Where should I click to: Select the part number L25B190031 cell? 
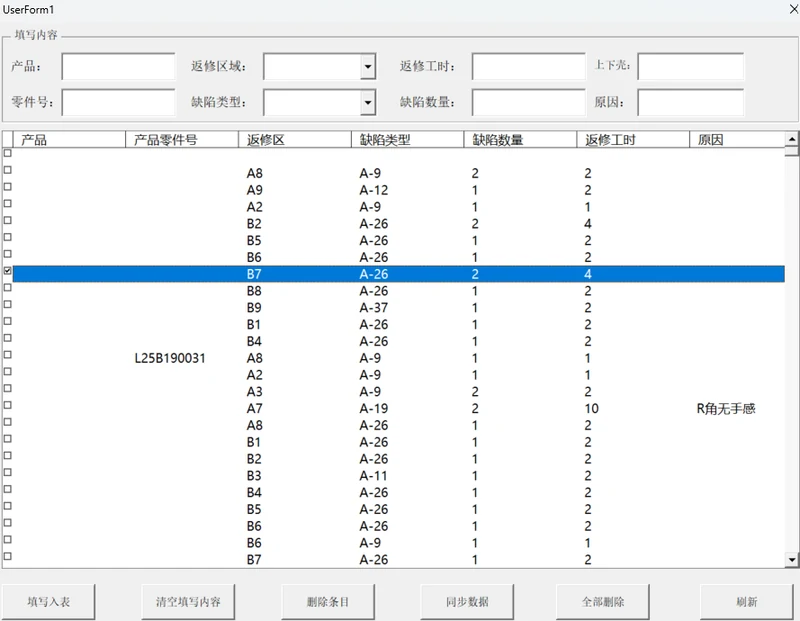(170, 358)
